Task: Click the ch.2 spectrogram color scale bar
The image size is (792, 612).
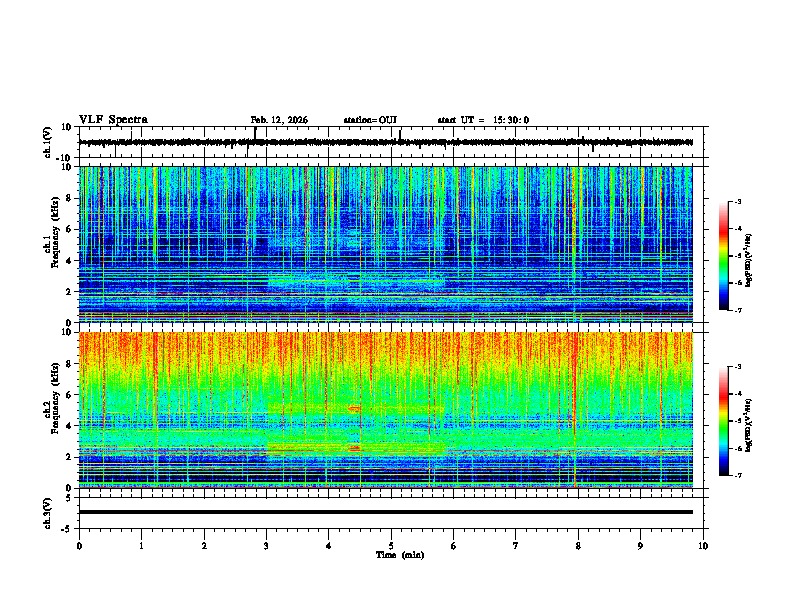Action: (x=724, y=421)
